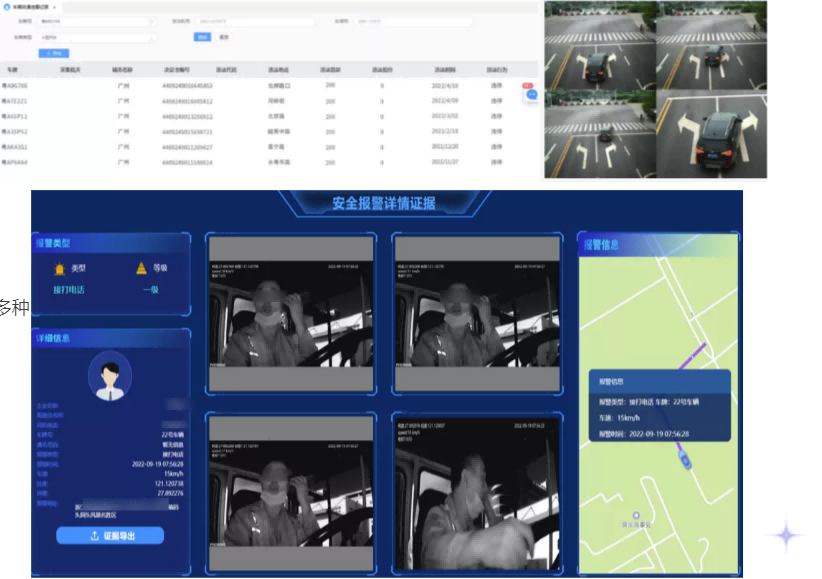This screenshot has width=822, height=579.
Task: Click the longitude value 121.120738
Action: tap(169, 484)
